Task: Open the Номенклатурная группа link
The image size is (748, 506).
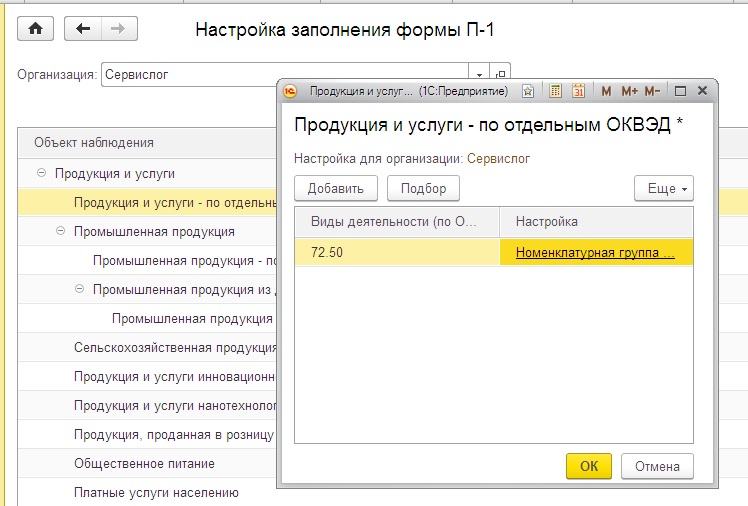Action: click(x=595, y=252)
